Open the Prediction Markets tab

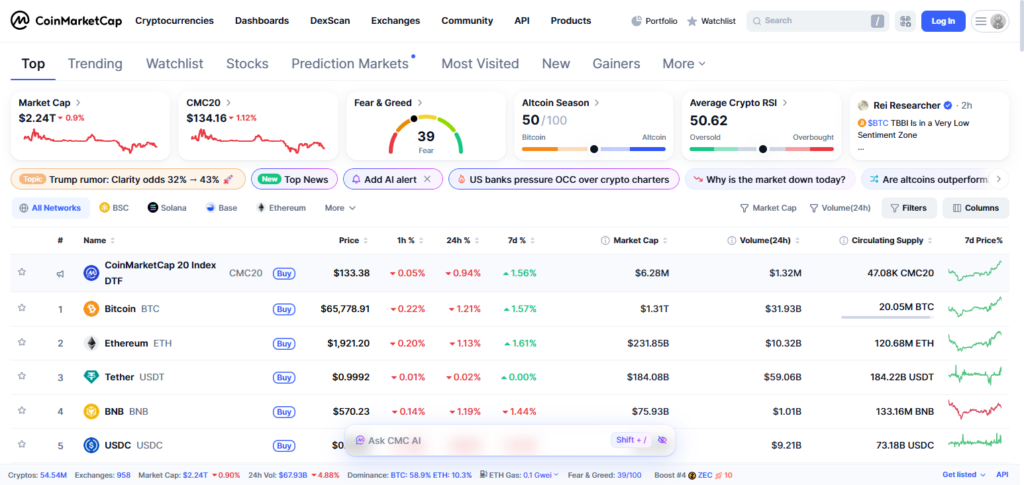click(349, 63)
